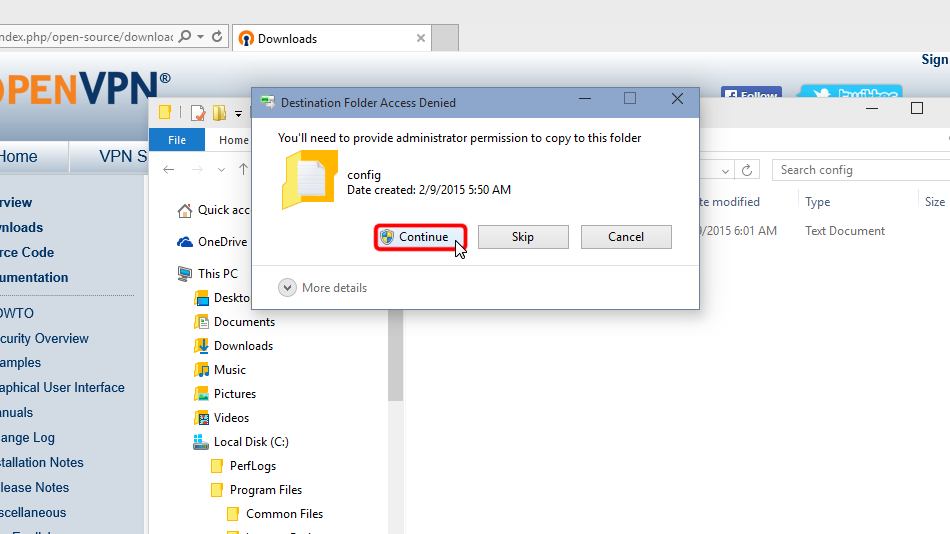
Task: Click the Explorer refresh button icon
Action: 747,170
